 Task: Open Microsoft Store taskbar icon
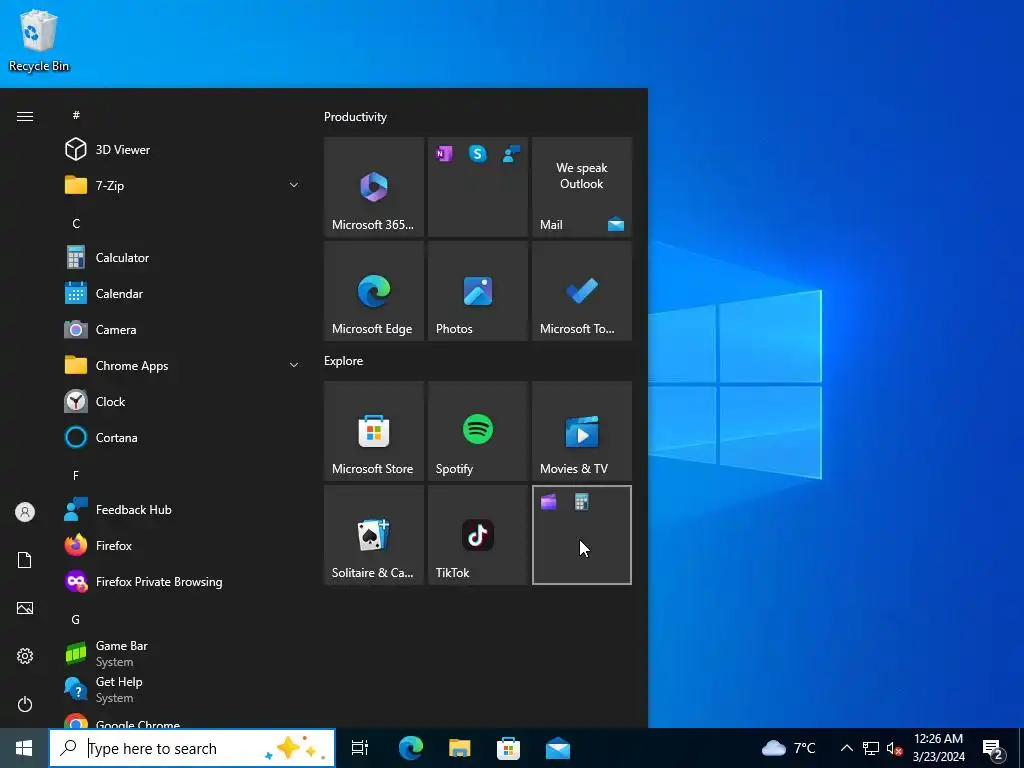(x=508, y=748)
